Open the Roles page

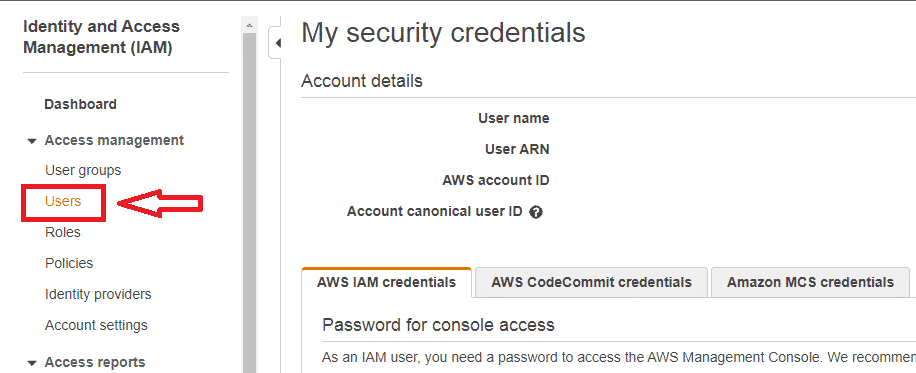(63, 233)
